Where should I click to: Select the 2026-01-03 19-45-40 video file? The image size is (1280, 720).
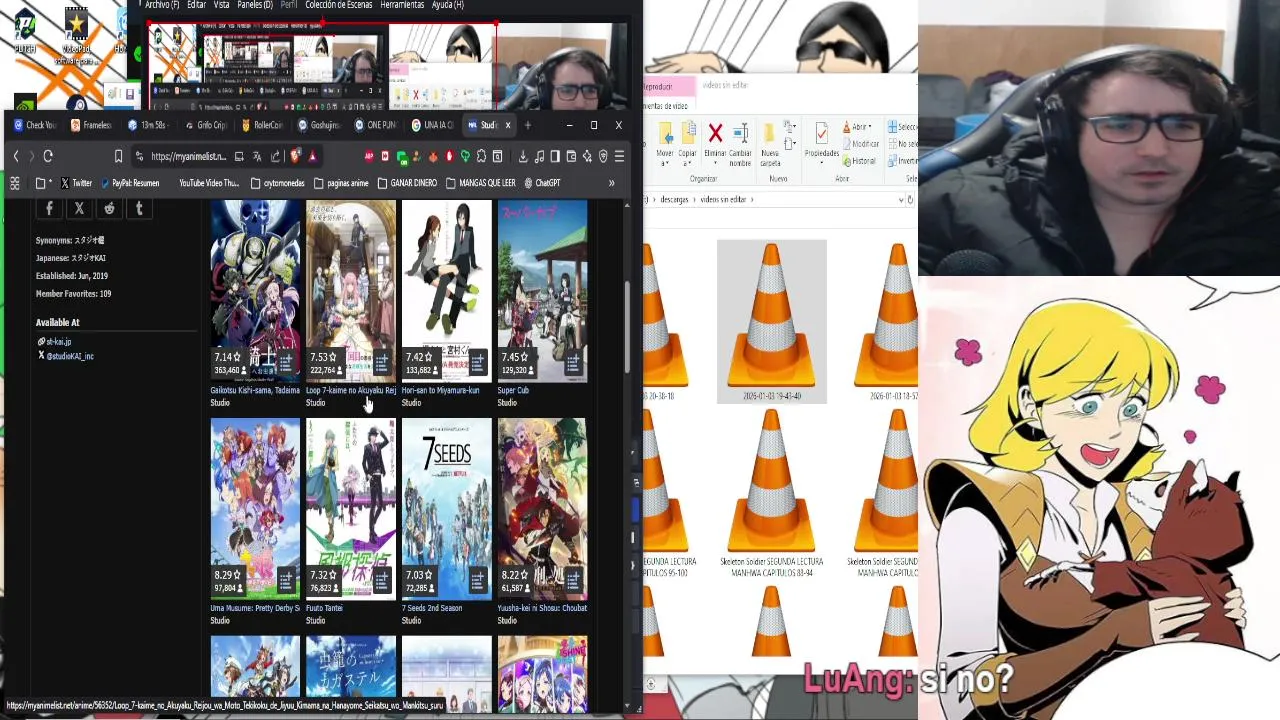click(772, 322)
